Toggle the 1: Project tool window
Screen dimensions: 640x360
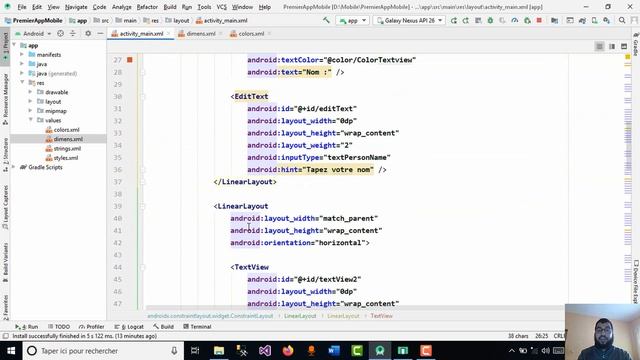(x=5, y=46)
